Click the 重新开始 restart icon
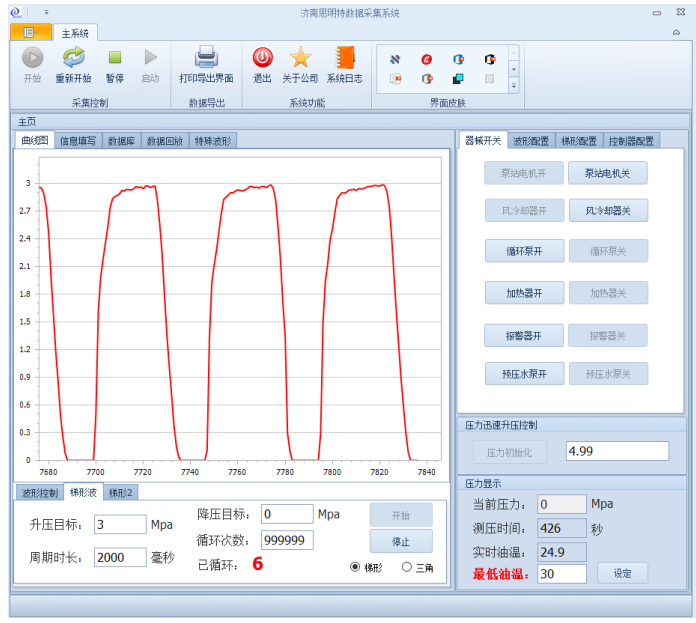 [x=73, y=58]
